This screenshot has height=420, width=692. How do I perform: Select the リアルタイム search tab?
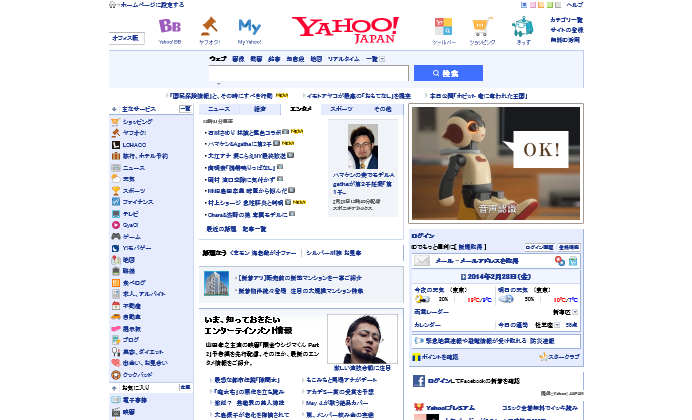point(343,59)
